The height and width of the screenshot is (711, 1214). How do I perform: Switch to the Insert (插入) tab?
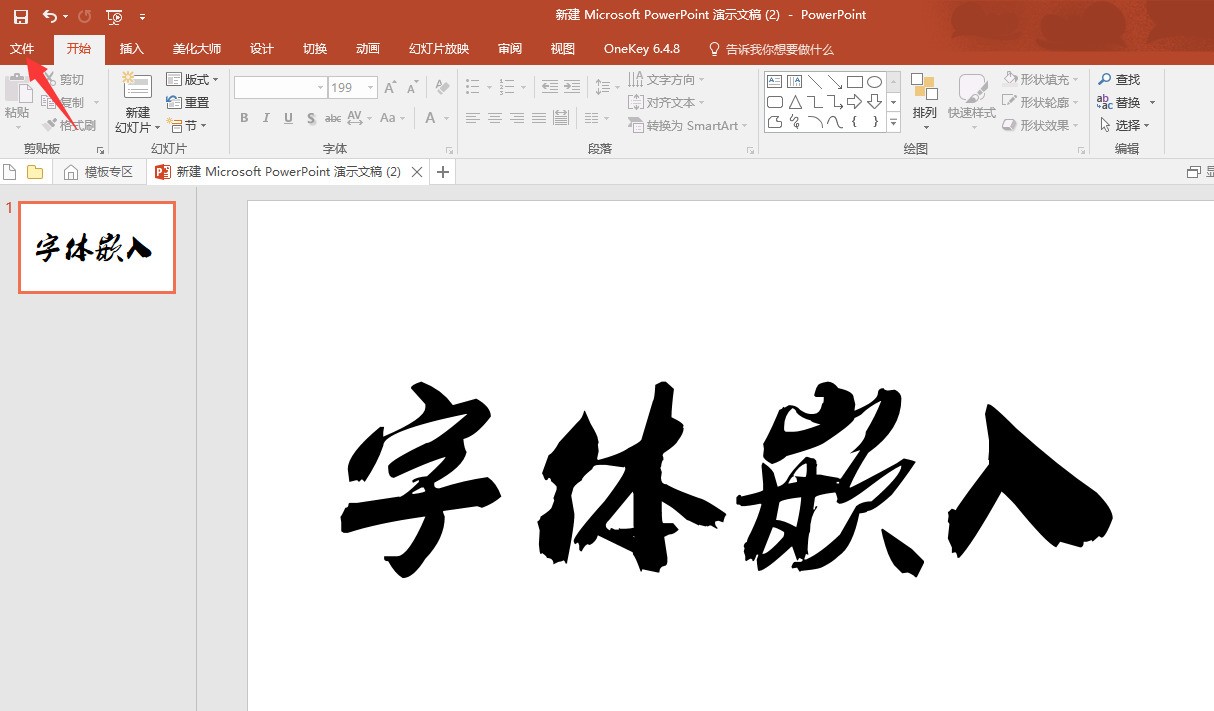[132, 49]
